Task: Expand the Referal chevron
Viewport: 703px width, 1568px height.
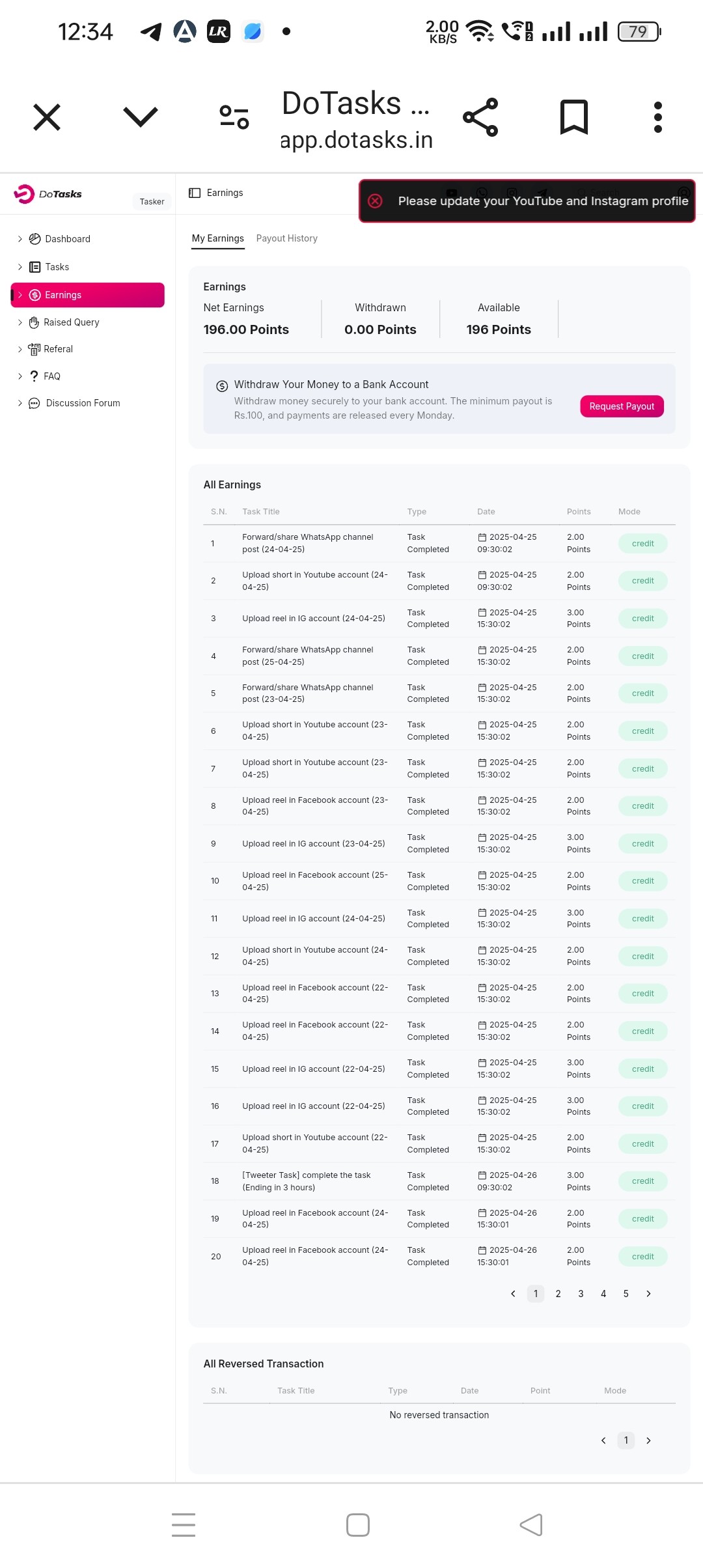Action: [20, 349]
